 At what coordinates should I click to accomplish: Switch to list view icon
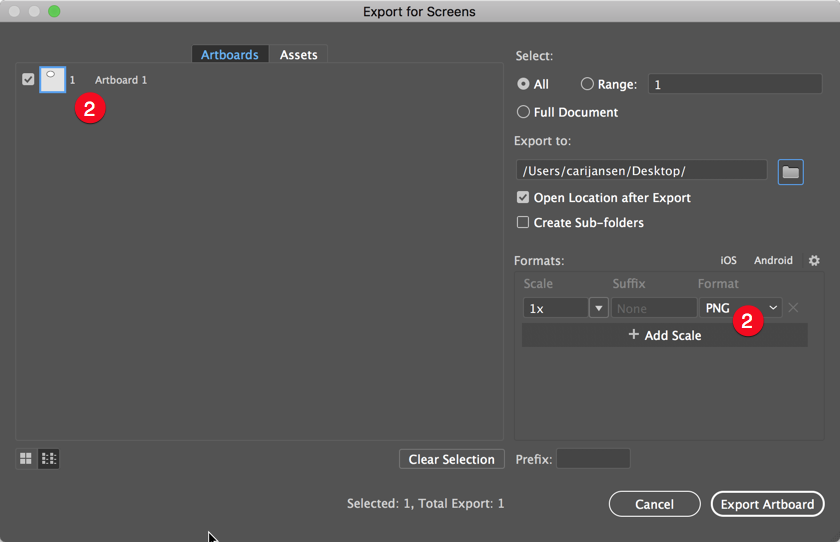pyautogui.click(x=49, y=459)
